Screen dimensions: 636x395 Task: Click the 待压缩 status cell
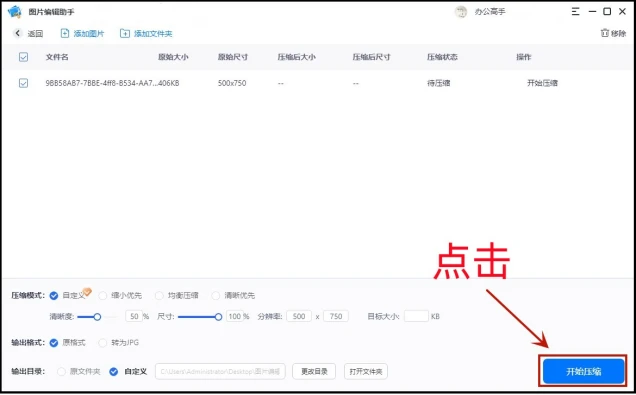tap(438, 83)
